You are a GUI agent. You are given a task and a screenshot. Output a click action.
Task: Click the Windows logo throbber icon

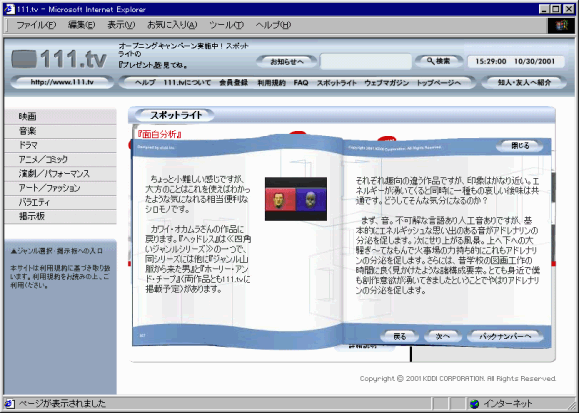pyautogui.click(x=561, y=25)
